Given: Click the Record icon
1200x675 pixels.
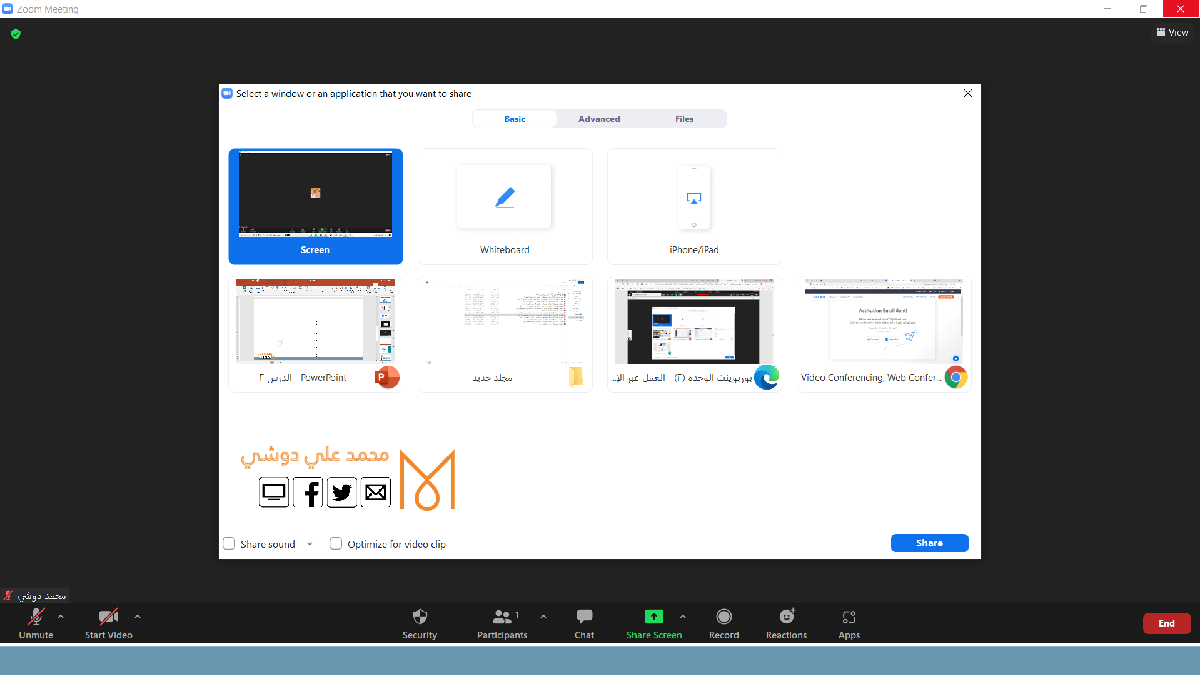Looking at the screenshot, I should (724, 617).
